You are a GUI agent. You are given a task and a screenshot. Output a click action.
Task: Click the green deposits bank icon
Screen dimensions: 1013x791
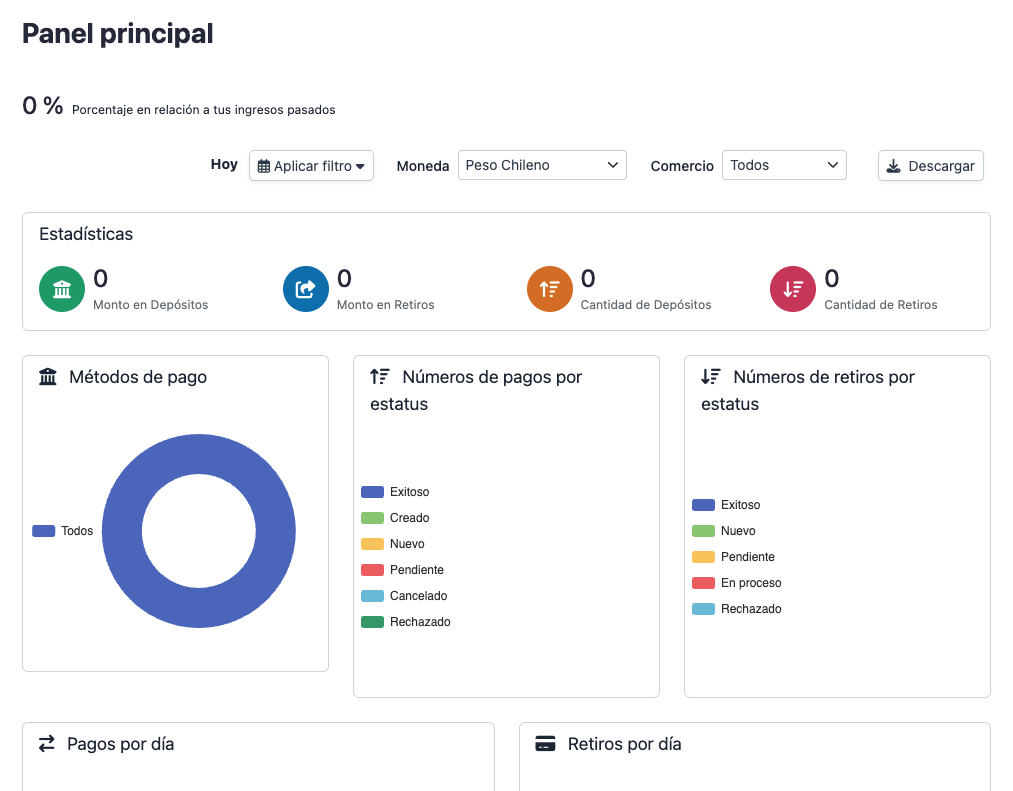(62, 288)
